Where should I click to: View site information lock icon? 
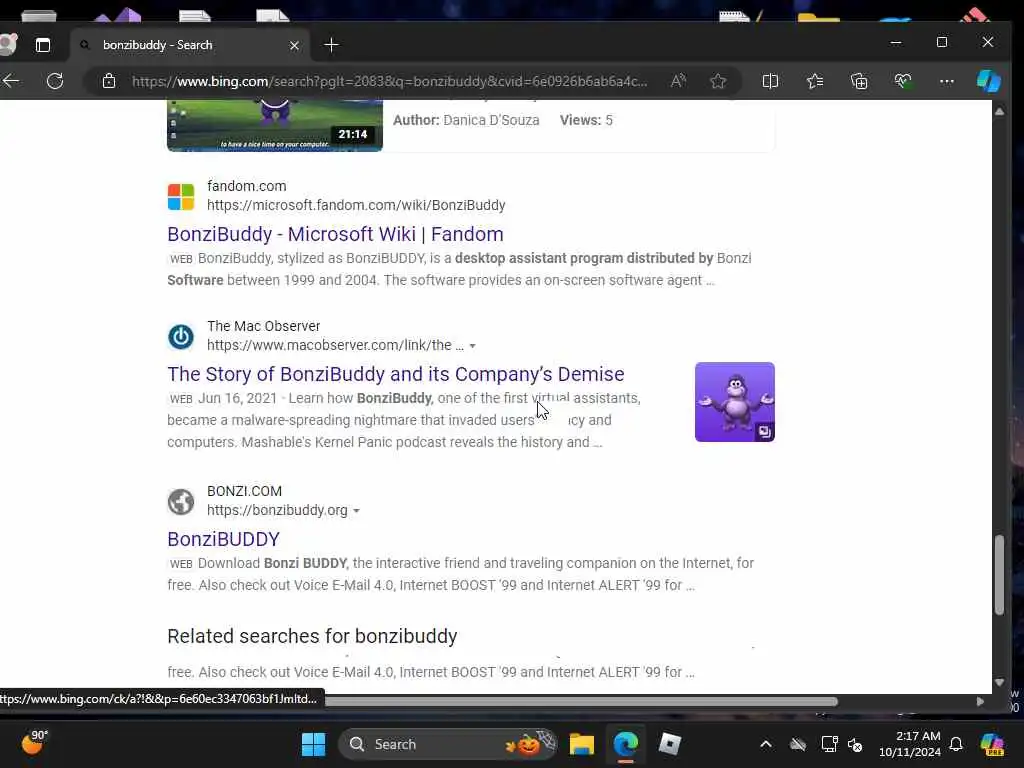coord(109,81)
